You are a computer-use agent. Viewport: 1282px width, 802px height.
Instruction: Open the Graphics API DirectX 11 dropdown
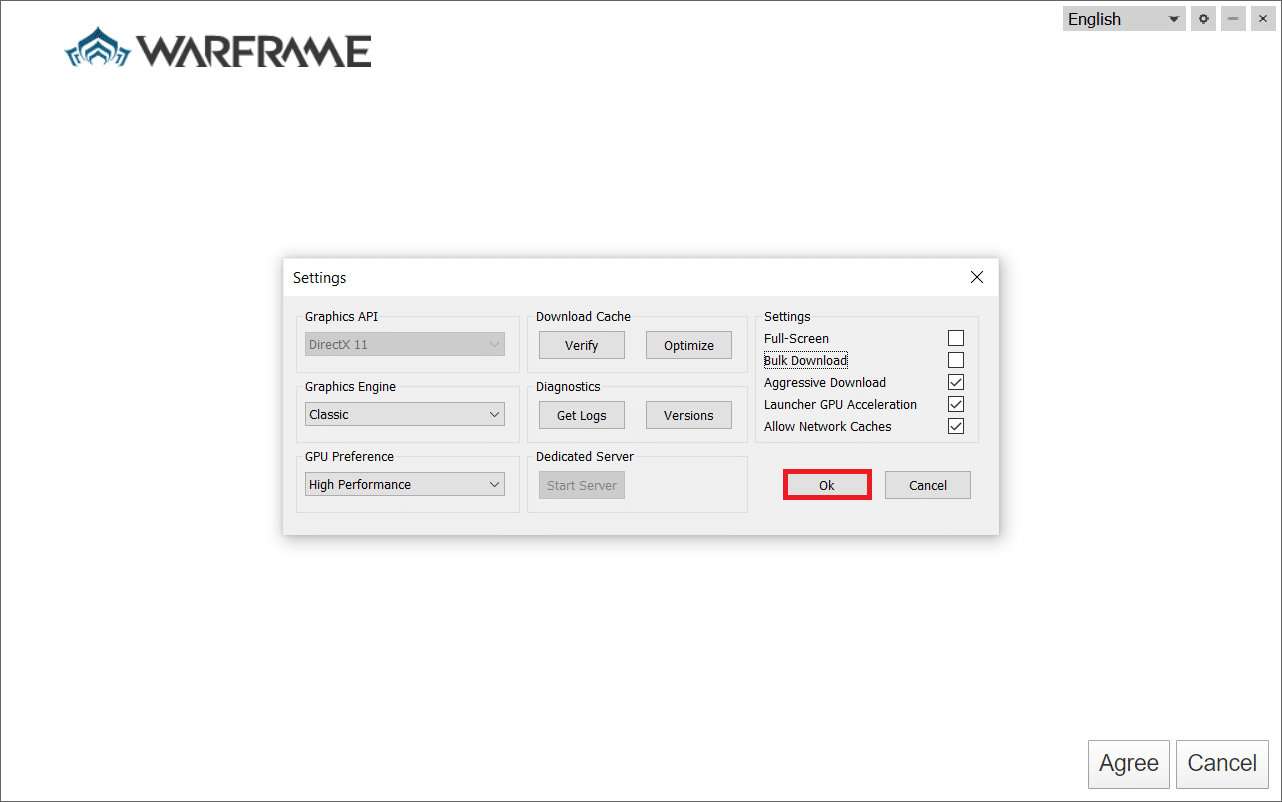point(405,344)
